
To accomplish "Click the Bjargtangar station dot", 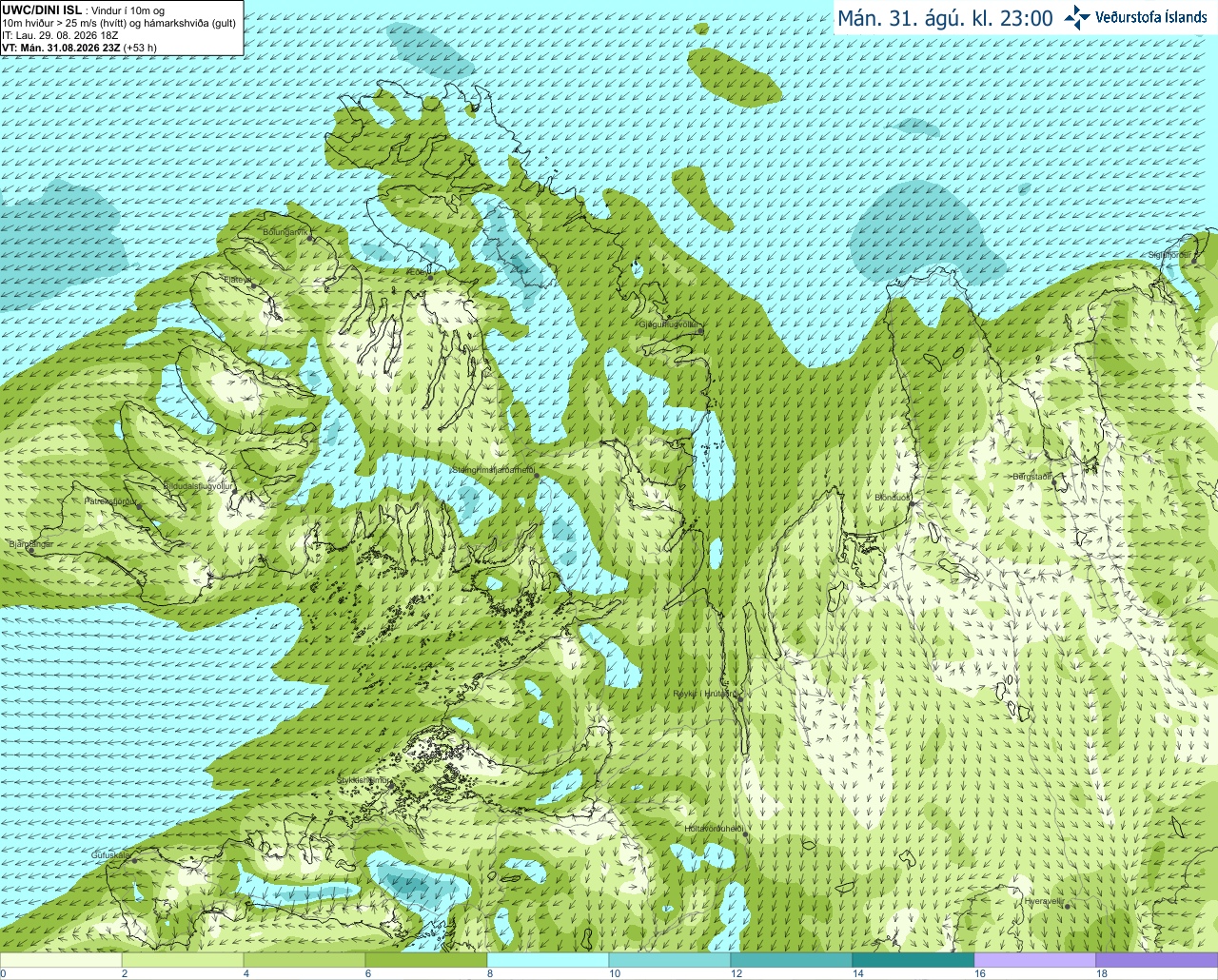I will tap(31, 551).
